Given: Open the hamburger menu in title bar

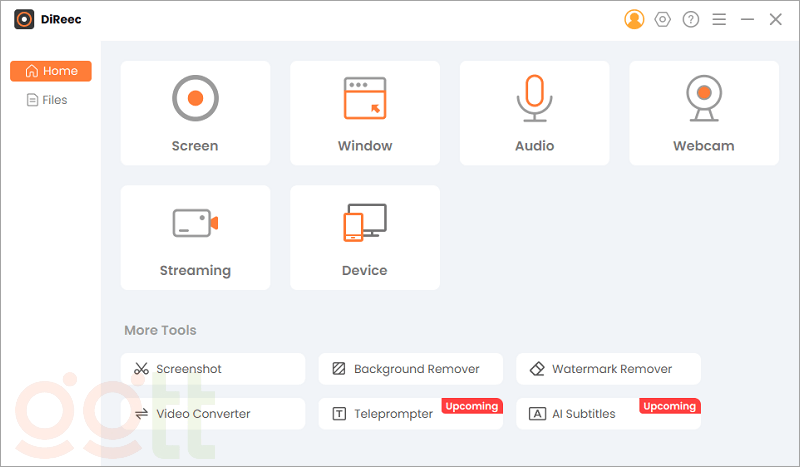Looking at the screenshot, I should click(x=720, y=19).
